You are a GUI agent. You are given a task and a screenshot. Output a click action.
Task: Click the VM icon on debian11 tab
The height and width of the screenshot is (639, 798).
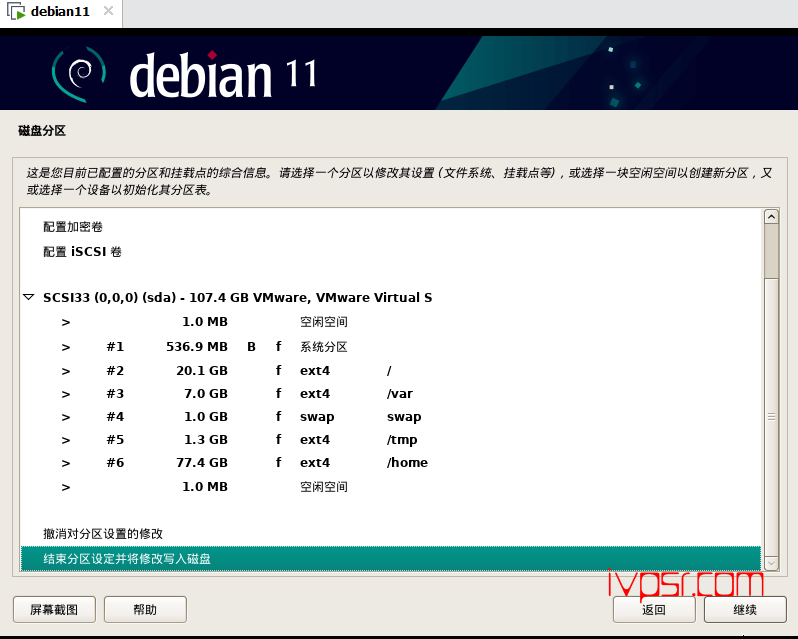[16, 12]
